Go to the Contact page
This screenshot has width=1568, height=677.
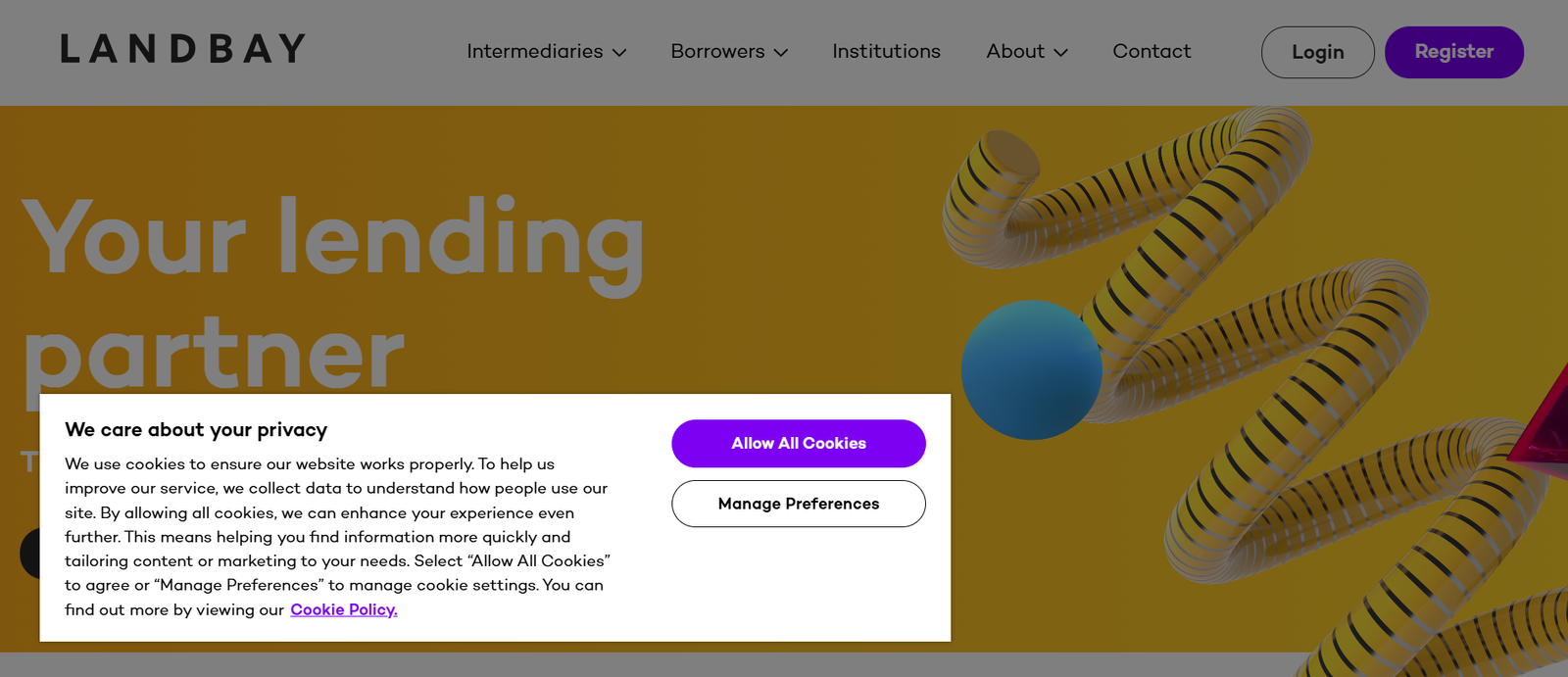[1151, 51]
